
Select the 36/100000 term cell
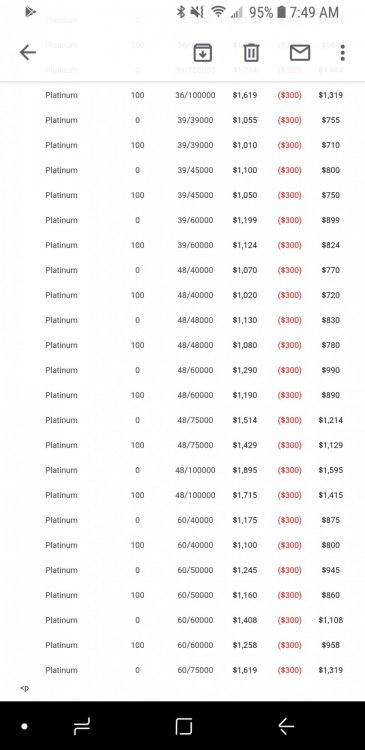[x=195, y=95]
